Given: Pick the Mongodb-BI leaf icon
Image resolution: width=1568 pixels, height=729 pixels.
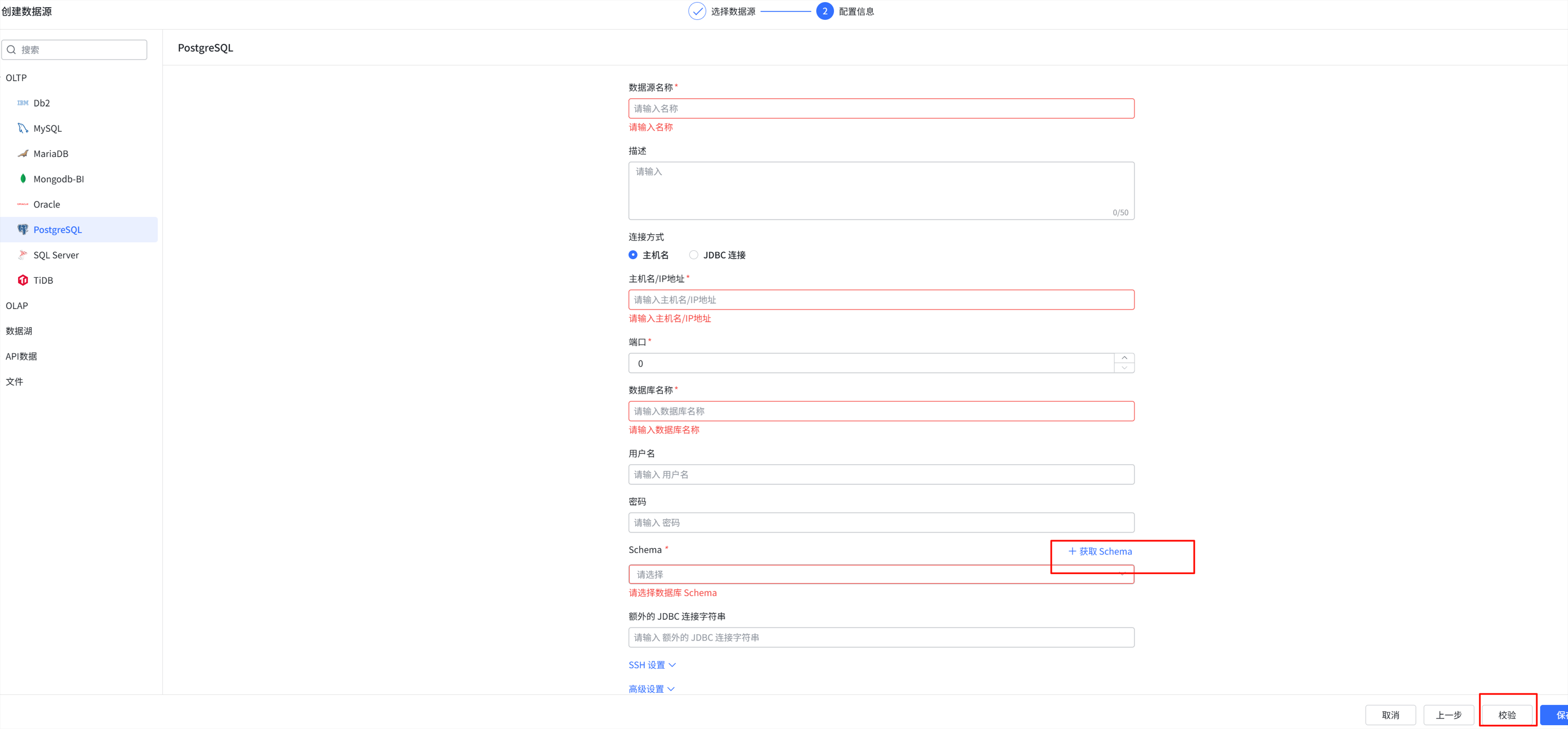Looking at the screenshot, I should 22,178.
